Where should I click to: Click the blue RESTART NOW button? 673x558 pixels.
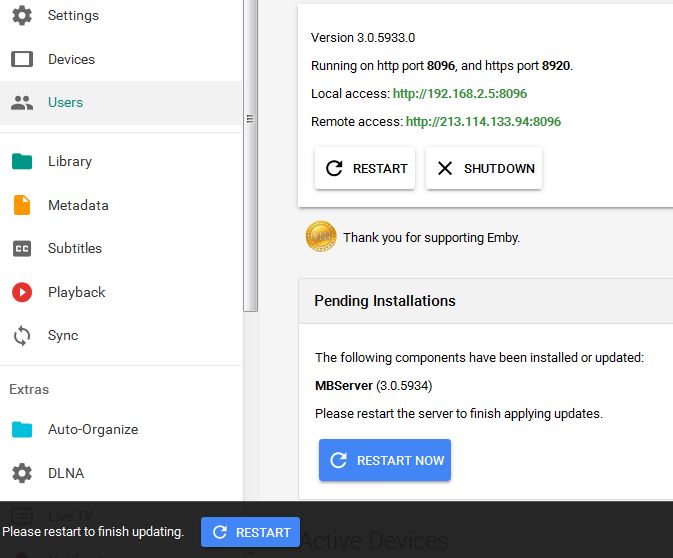tap(385, 460)
